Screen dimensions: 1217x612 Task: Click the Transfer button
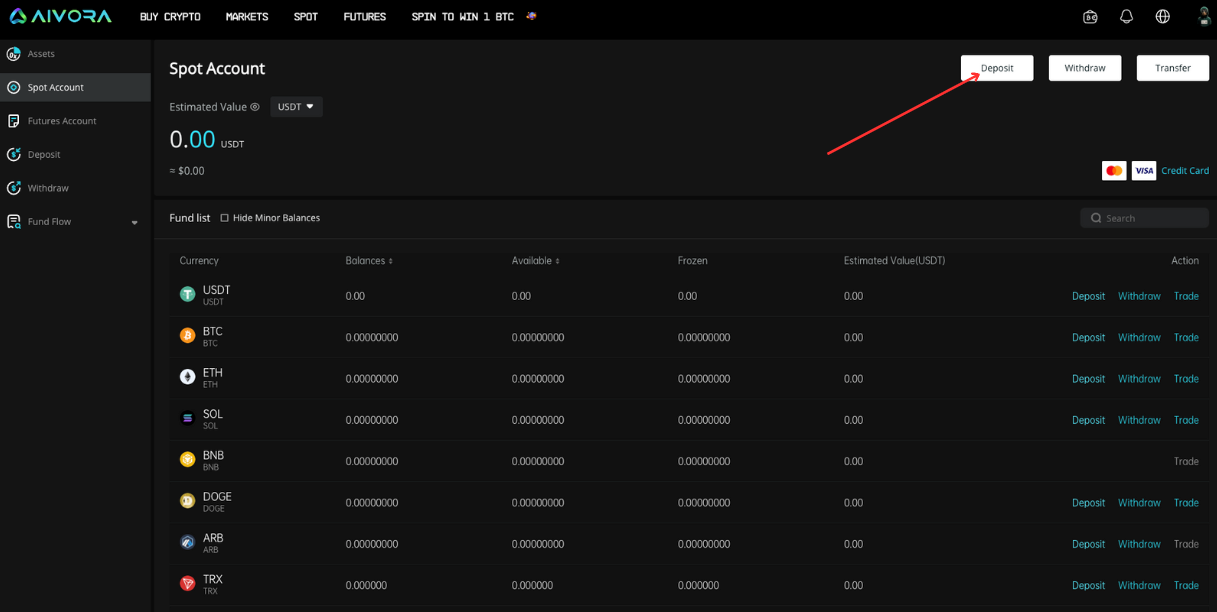coord(1173,68)
